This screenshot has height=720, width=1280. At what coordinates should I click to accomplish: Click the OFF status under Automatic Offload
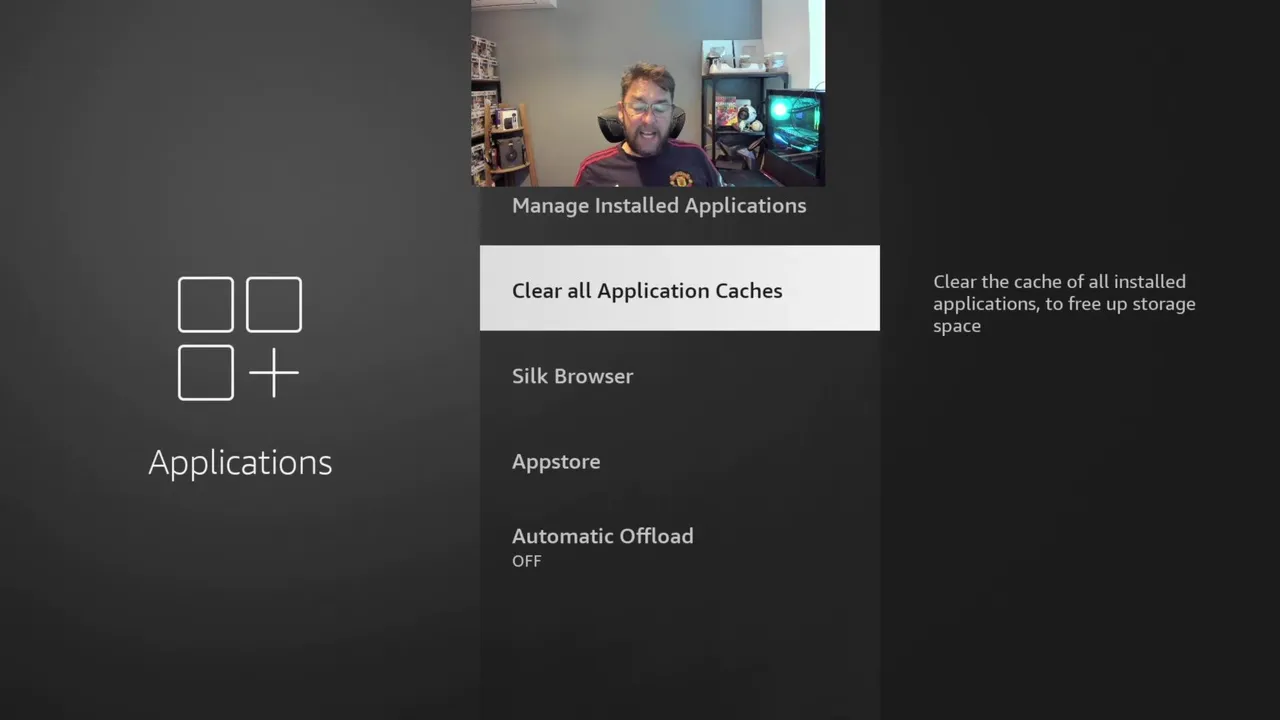pos(526,561)
